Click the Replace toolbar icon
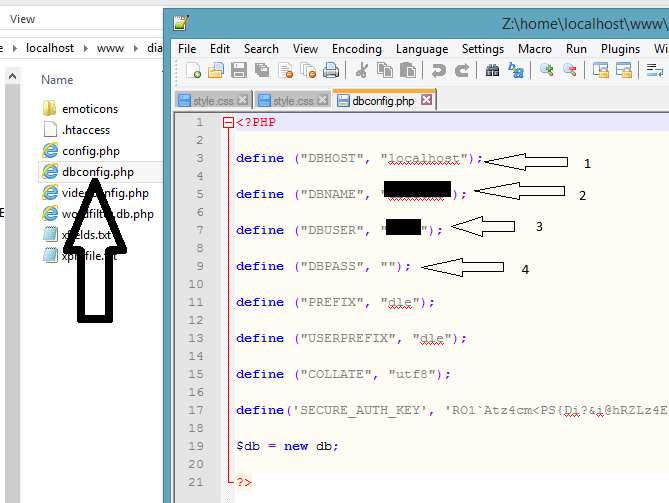This screenshot has height=503, width=669. tap(516, 70)
